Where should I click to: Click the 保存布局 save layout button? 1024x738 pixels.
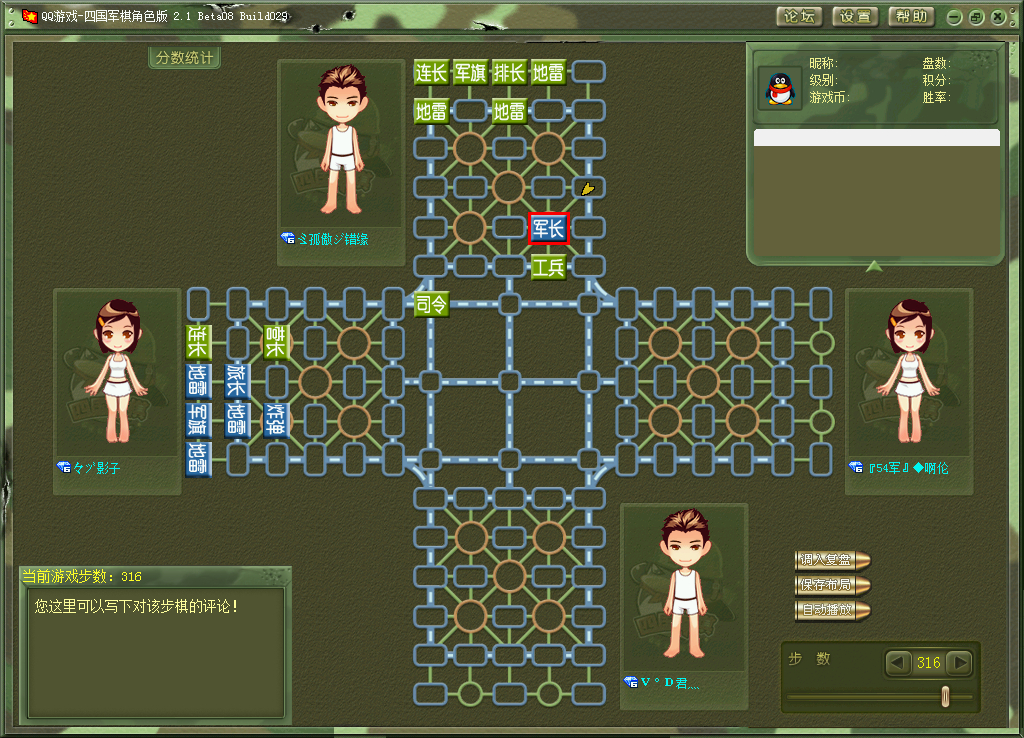[x=832, y=585]
